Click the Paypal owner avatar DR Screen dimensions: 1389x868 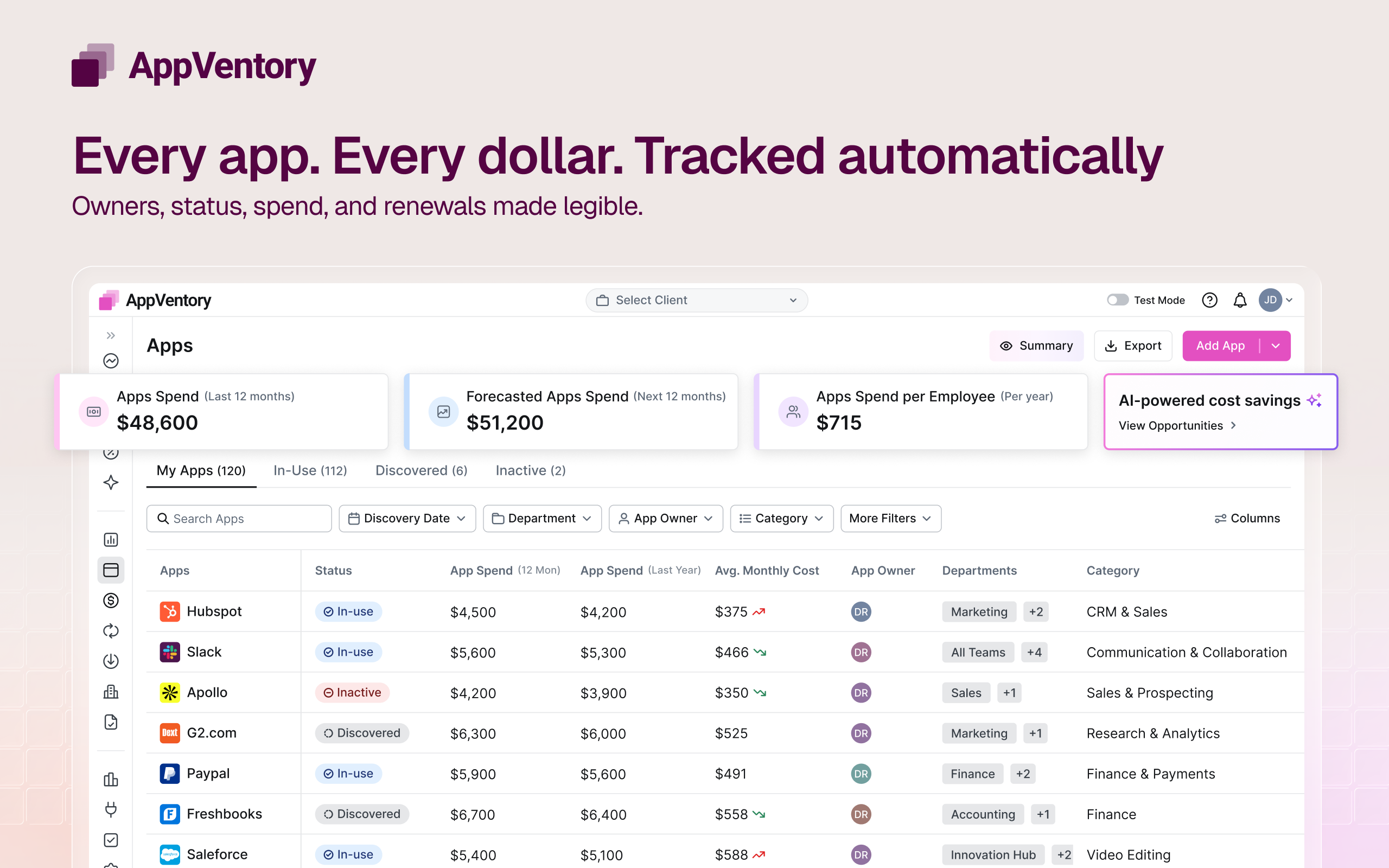(x=861, y=773)
